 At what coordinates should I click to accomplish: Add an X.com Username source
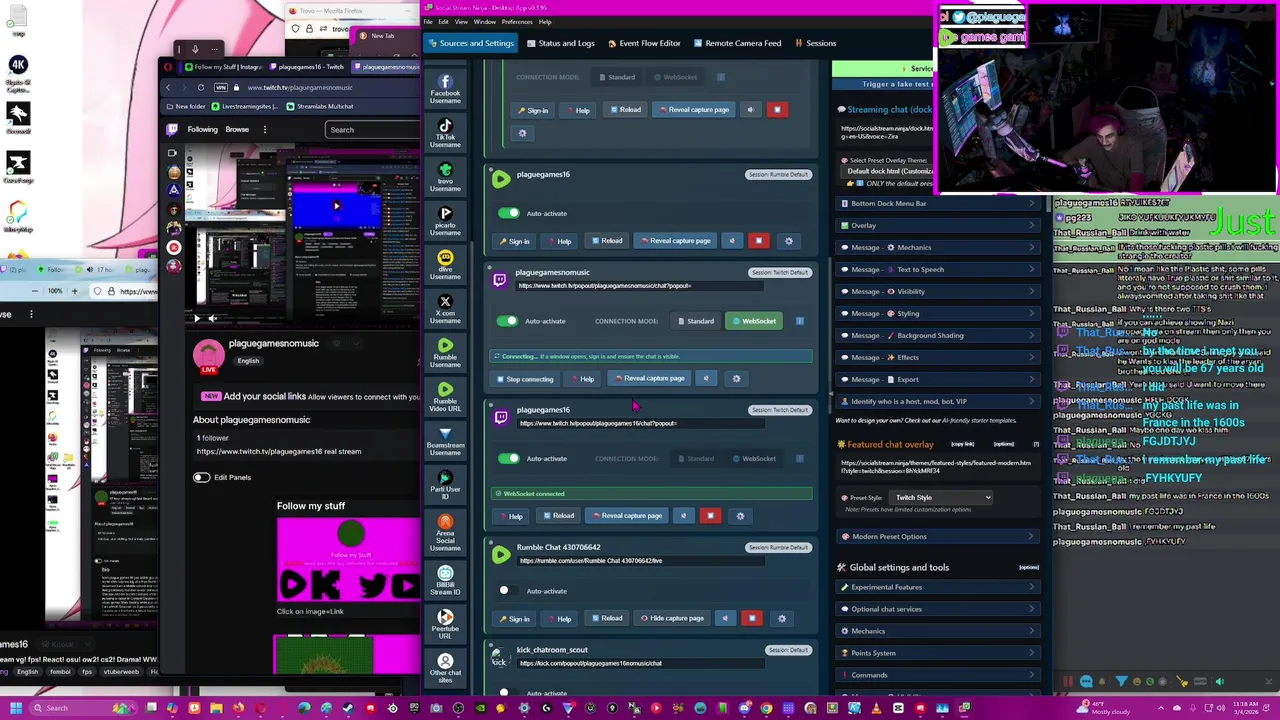click(x=445, y=309)
